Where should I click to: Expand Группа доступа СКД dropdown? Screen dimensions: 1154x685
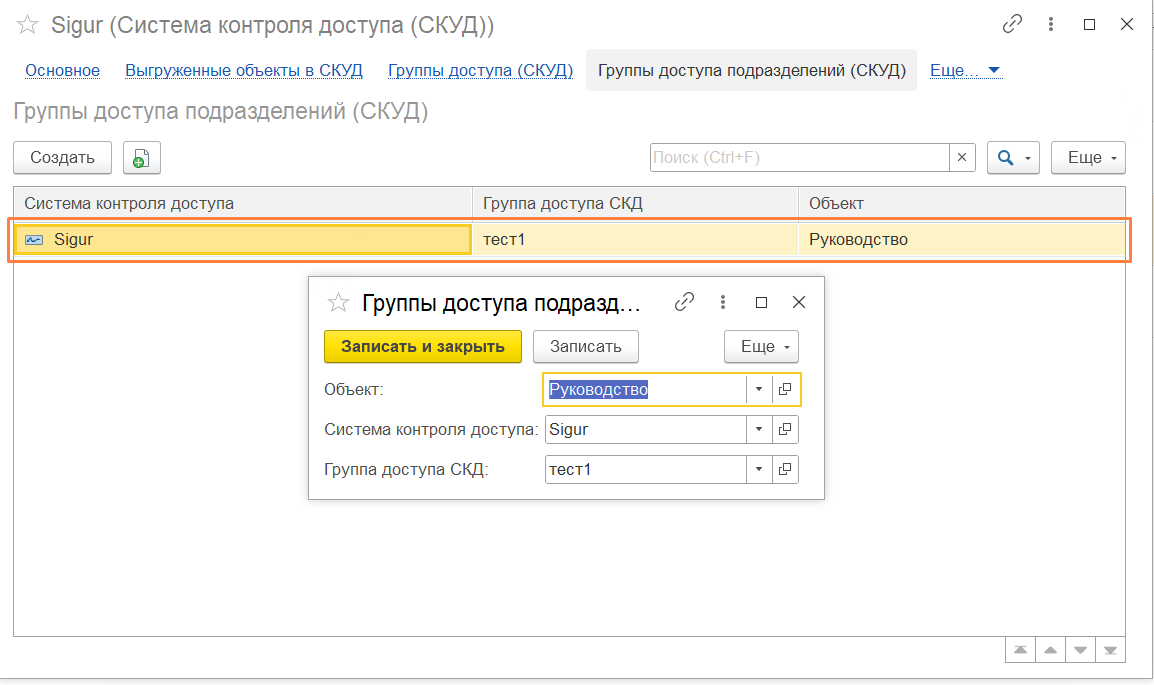[759, 469]
